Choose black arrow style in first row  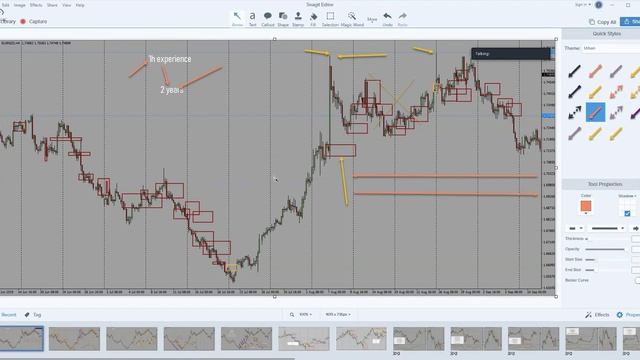point(574,71)
